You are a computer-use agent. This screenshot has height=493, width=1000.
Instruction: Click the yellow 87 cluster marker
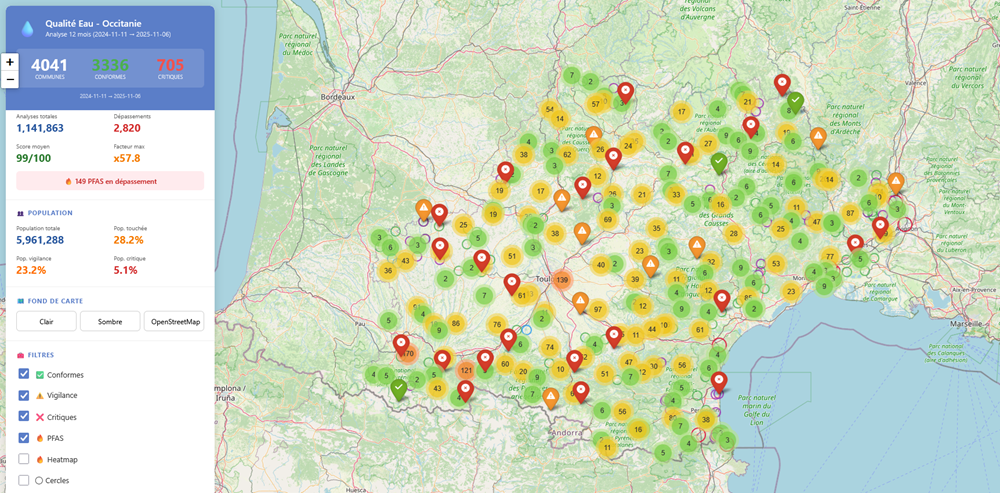click(x=850, y=213)
